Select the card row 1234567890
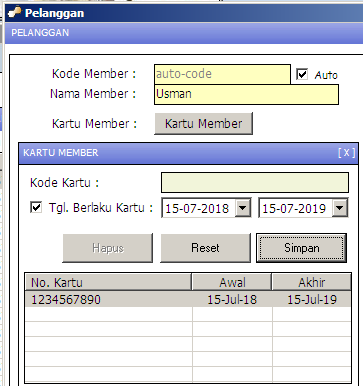Viewport: 363px width, 386px height. (x=188, y=299)
